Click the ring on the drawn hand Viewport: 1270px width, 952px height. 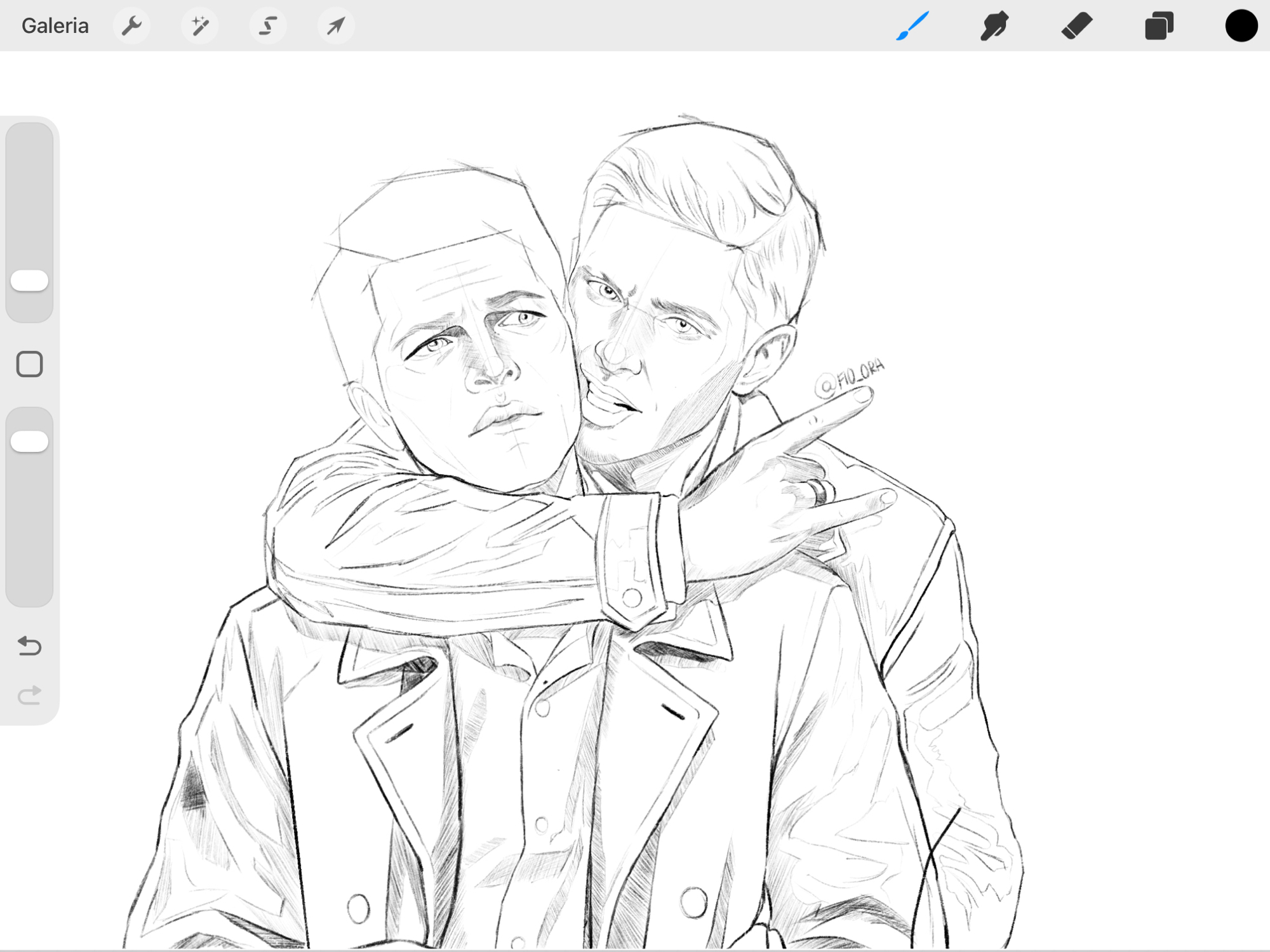(819, 492)
